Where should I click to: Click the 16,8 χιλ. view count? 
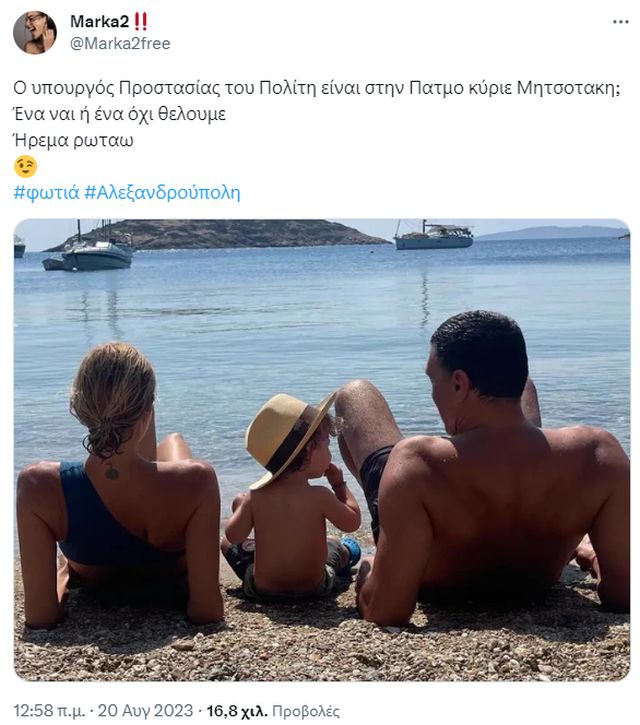tap(237, 710)
